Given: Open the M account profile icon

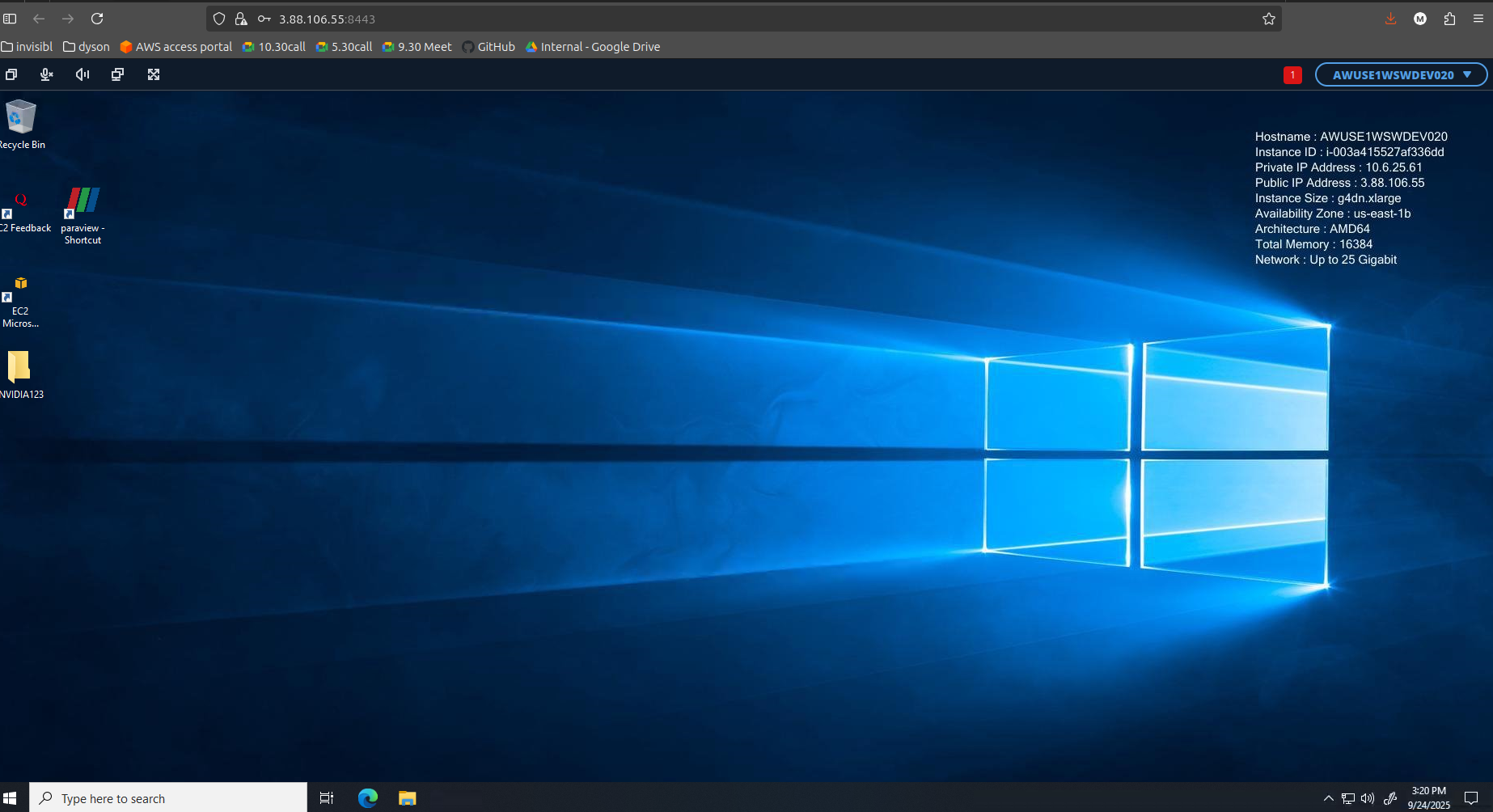Looking at the screenshot, I should (1420, 19).
